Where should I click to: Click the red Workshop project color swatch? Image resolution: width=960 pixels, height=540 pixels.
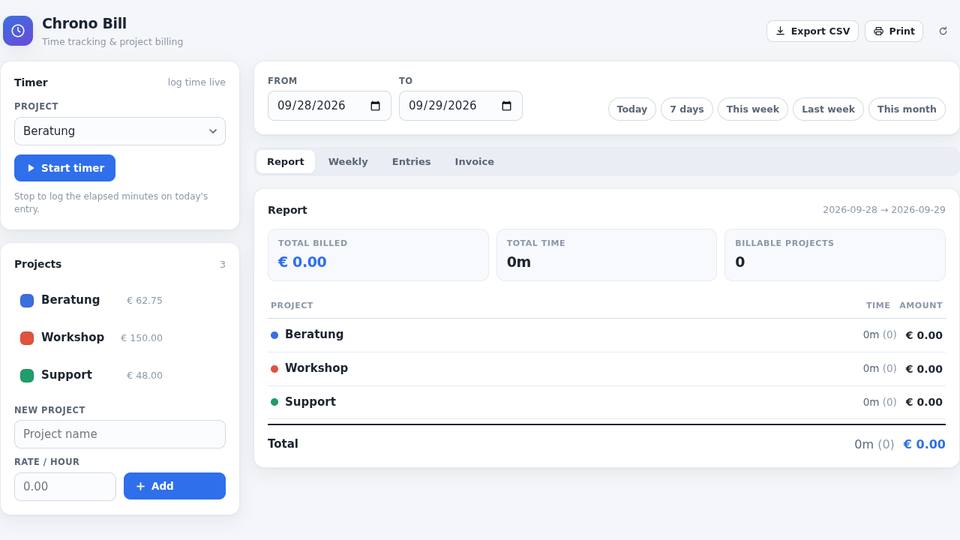coord(27,338)
